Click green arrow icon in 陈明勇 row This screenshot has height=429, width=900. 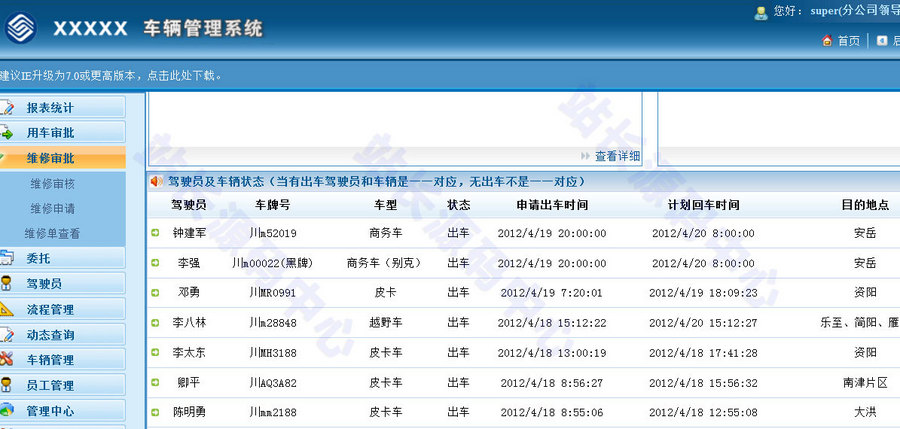pyautogui.click(x=155, y=412)
